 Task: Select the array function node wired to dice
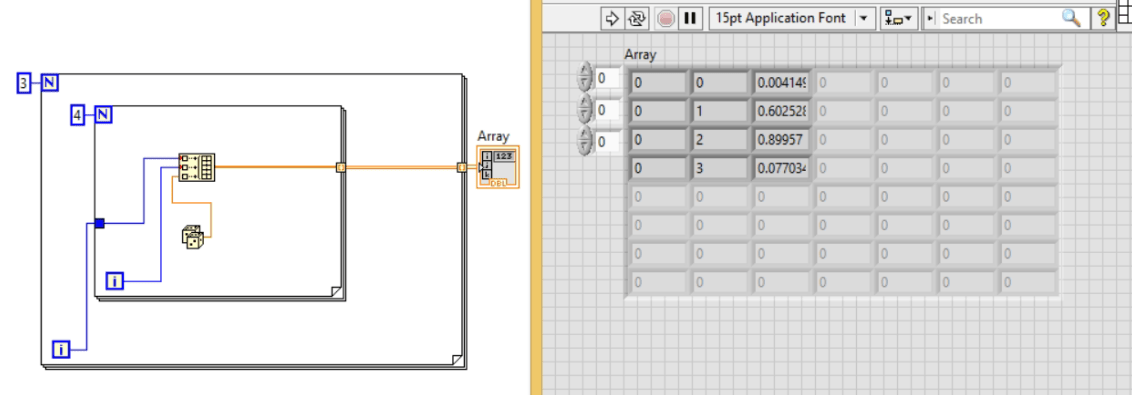pos(196,168)
